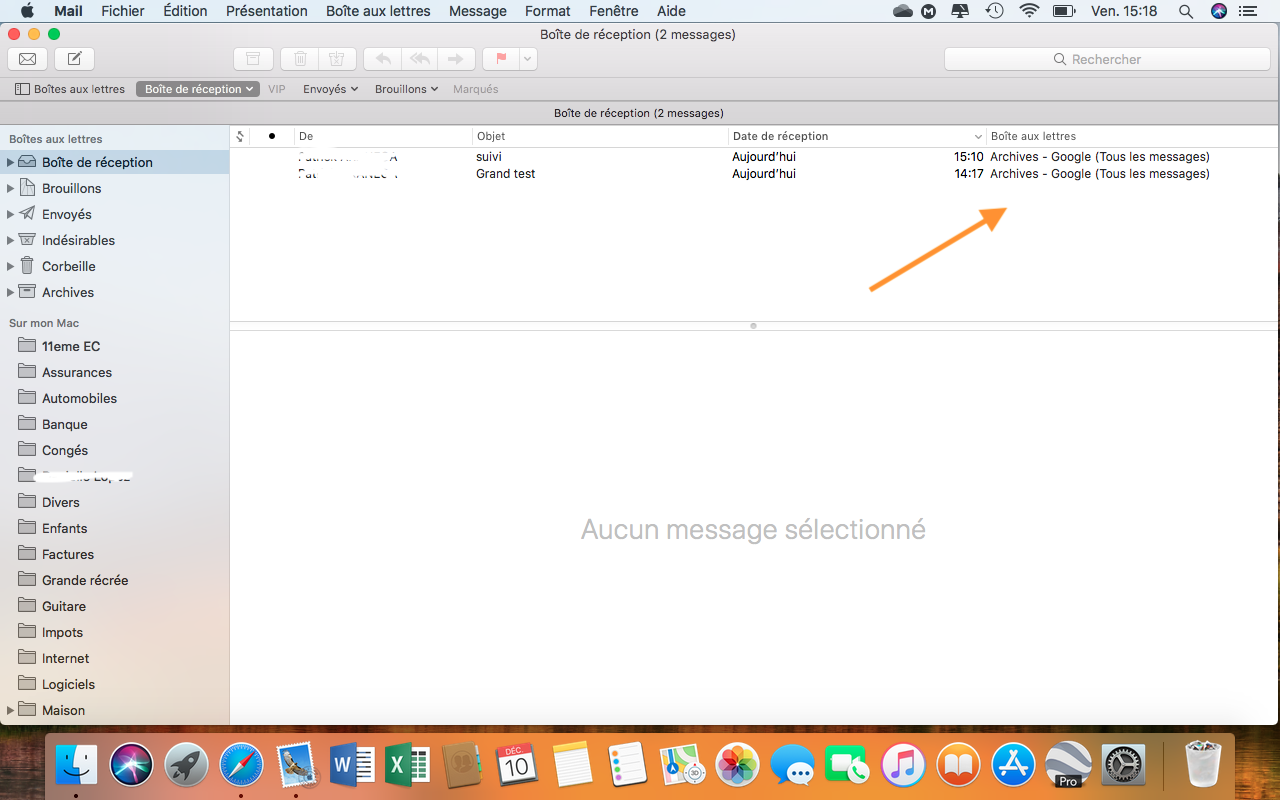1280x800 pixels.
Task: Toggle the Boîtes aux lettres sidebar button
Action: (70, 89)
